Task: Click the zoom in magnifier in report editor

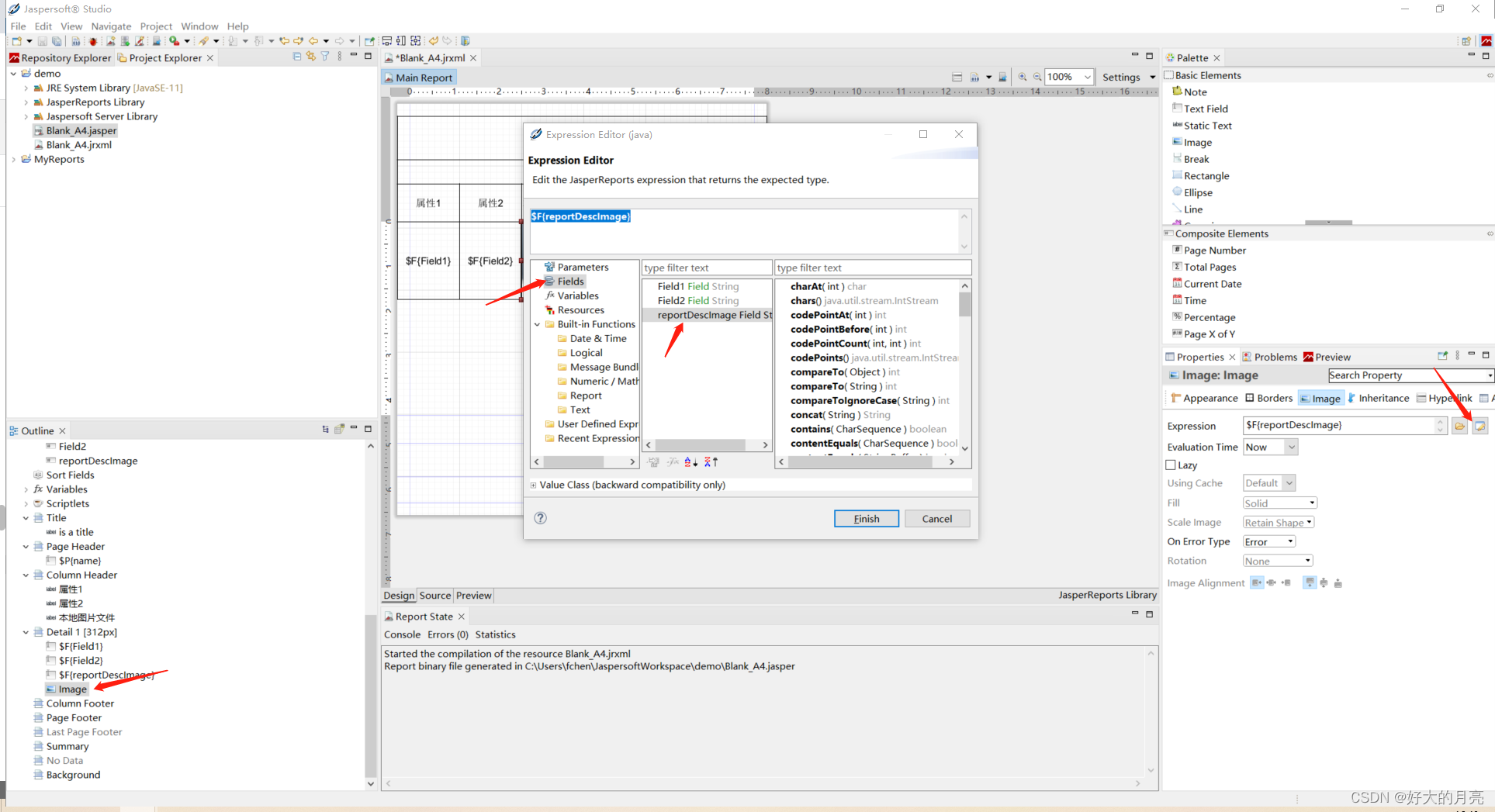Action: point(1023,77)
